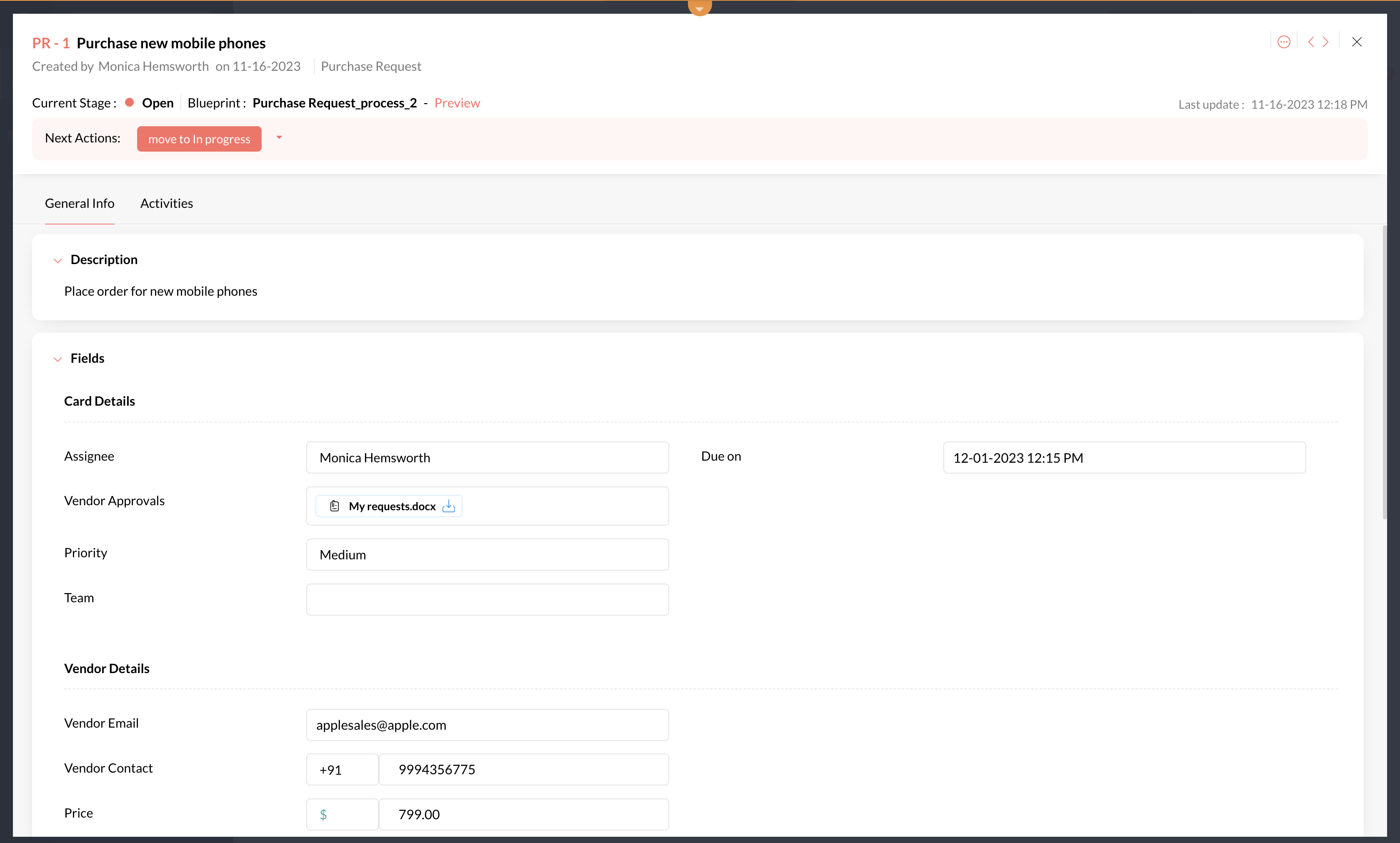Select the General Info tab
This screenshot has width=1400, height=843.
80,203
